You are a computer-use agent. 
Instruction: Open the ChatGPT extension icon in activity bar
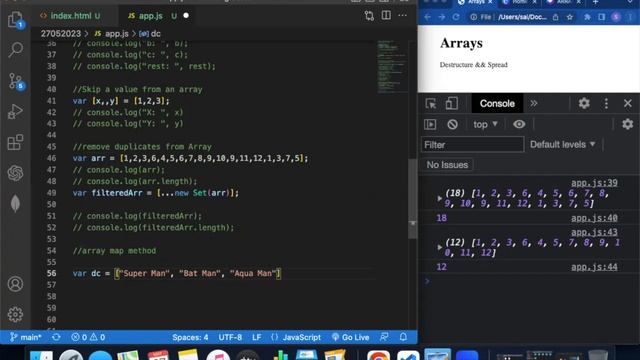pyautogui.click(x=16, y=173)
